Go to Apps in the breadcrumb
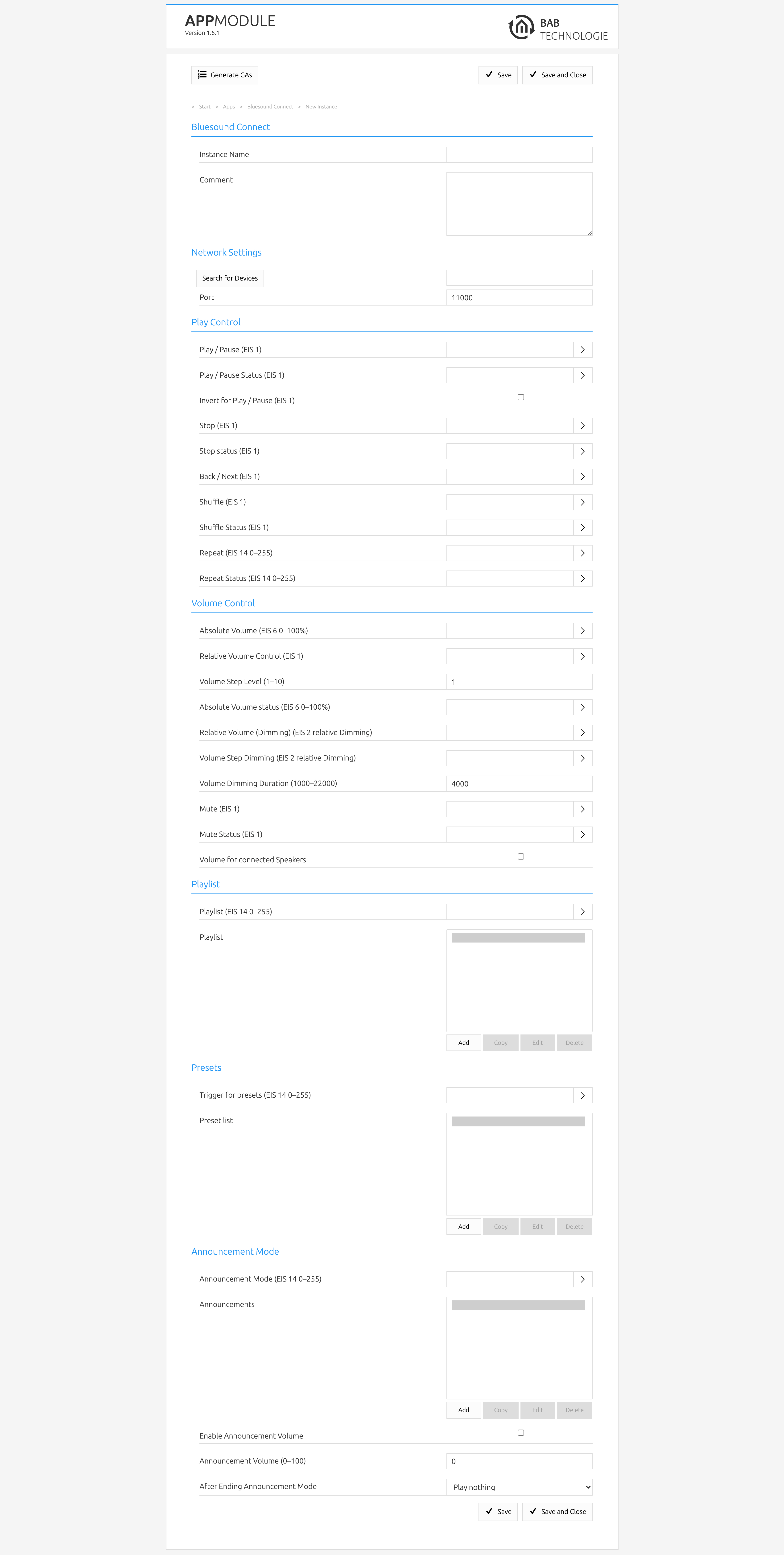The height and width of the screenshot is (1555, 784). [x=229, y=107]
